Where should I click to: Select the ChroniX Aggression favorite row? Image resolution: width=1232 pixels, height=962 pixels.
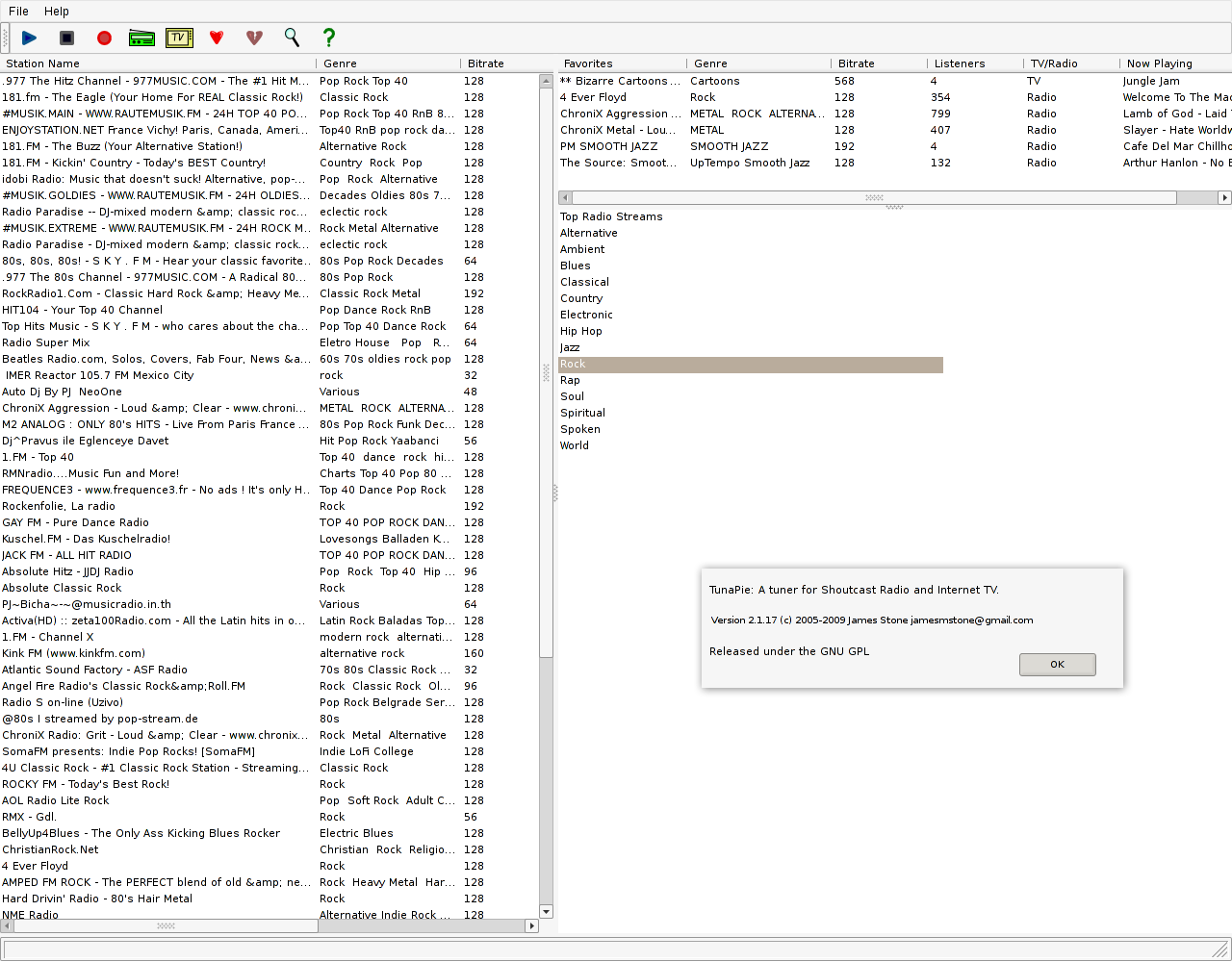pos(895,114)
